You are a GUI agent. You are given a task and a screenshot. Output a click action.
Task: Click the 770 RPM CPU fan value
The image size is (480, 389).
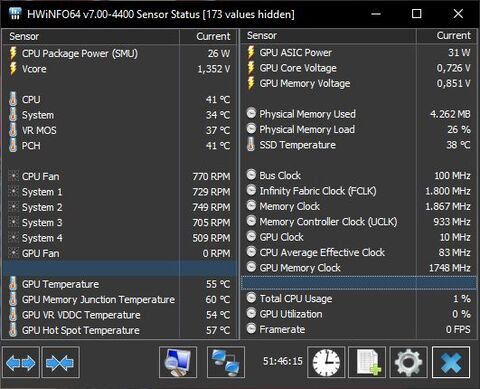211,176
